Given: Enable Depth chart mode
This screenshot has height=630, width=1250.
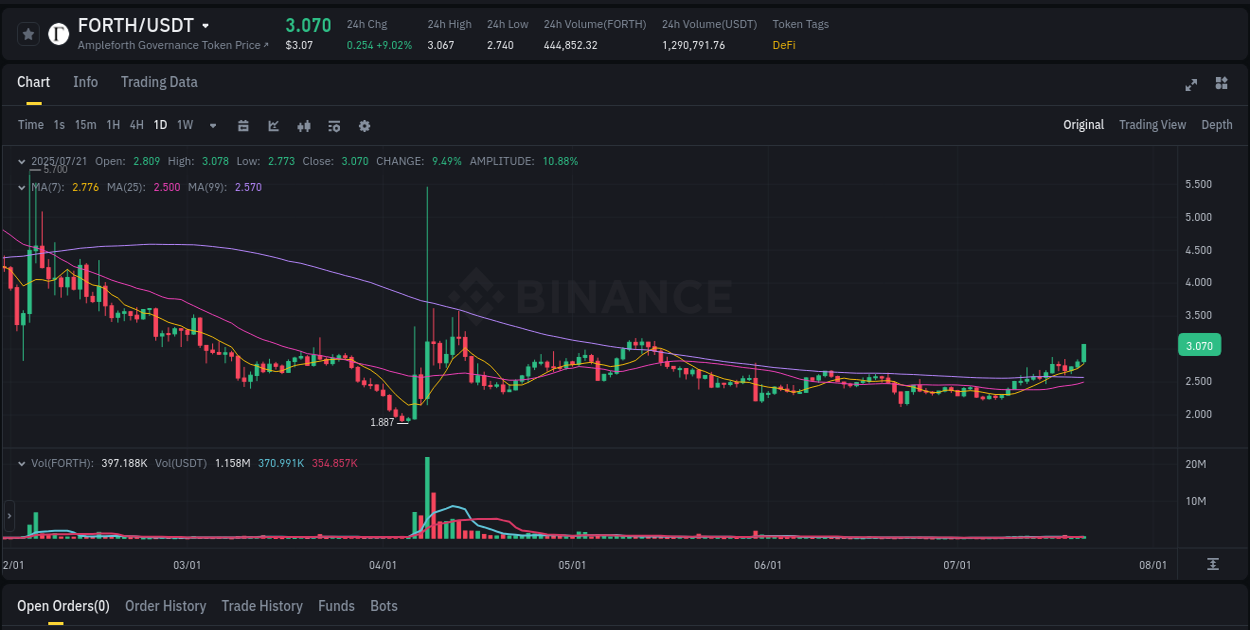Looking at the screenshot, I should [x=1217, y=125].
